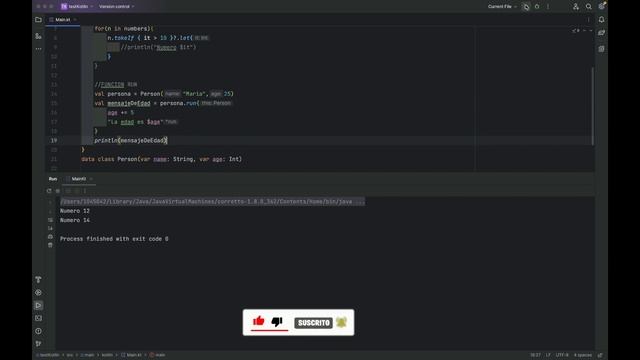Image resolution: width=640 pixels, height=360 pixels.
Task: Open line and column 19:27 indicator
Action: [535, 355]
